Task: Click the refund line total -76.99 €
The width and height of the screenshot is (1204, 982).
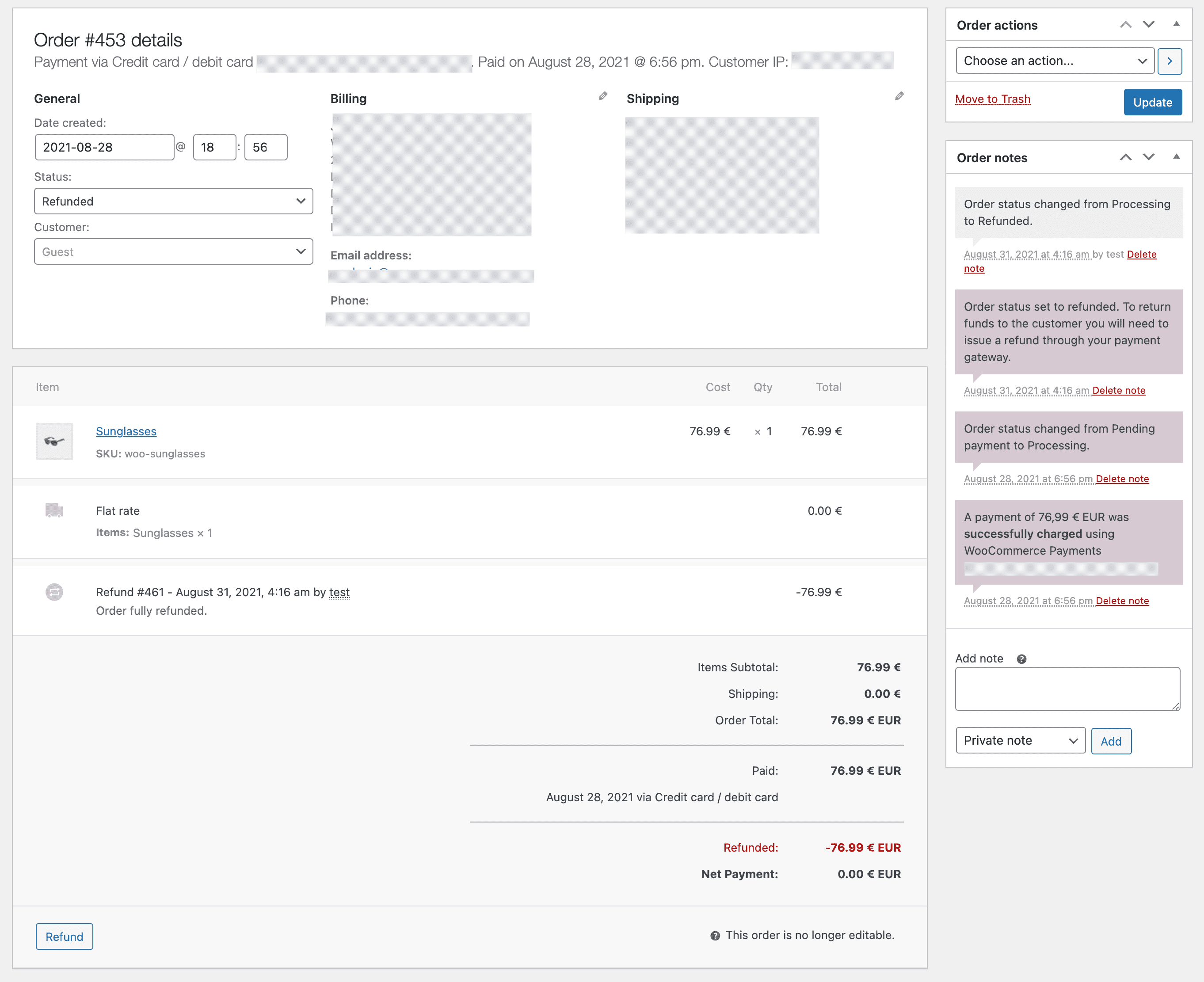Action: click(819, 592)
